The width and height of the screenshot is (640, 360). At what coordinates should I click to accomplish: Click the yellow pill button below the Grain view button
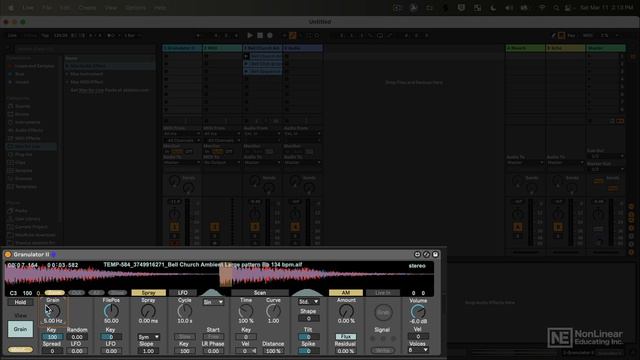click(x=20, y=349)
